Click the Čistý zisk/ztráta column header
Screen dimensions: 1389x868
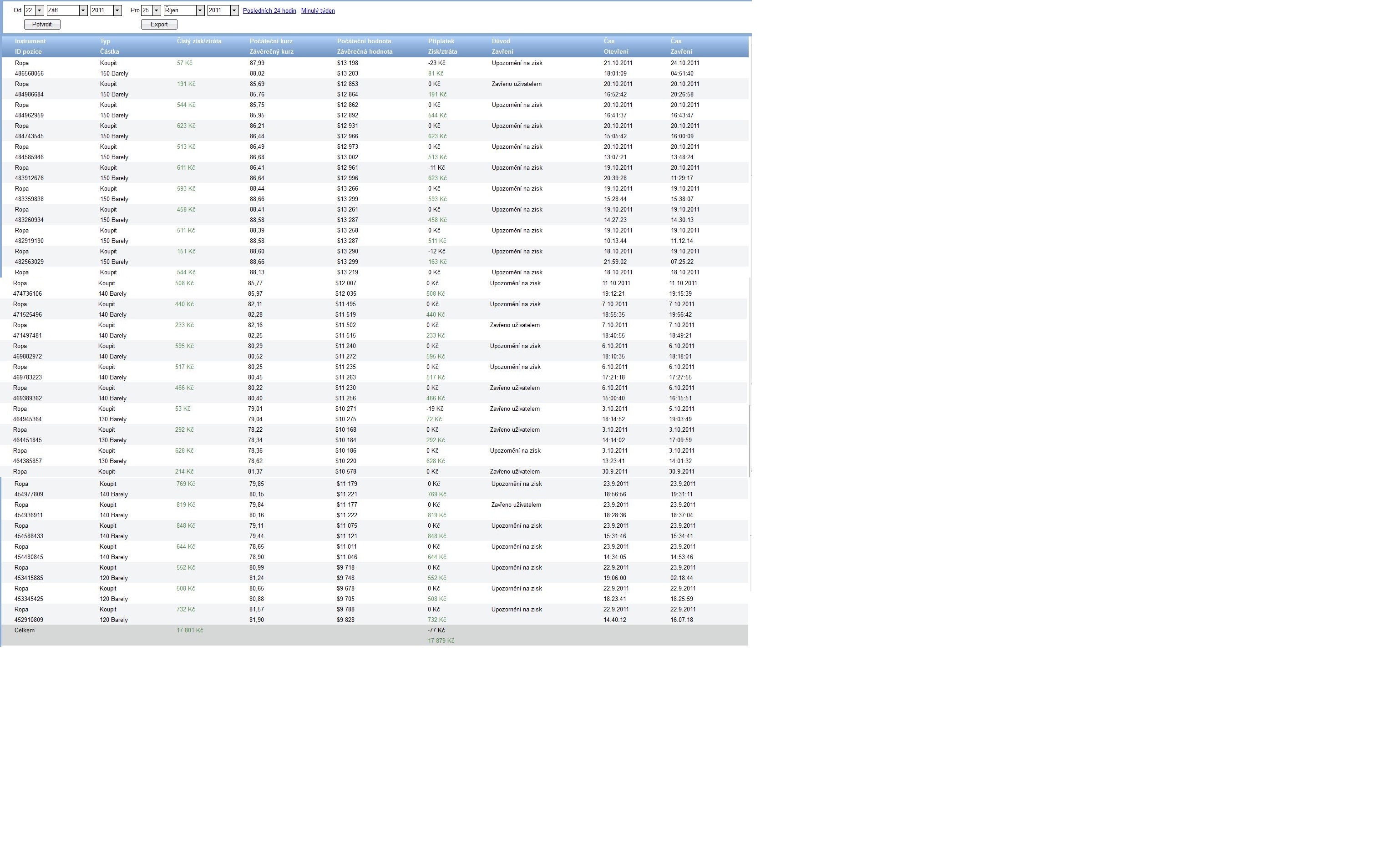tap(199, 41)
